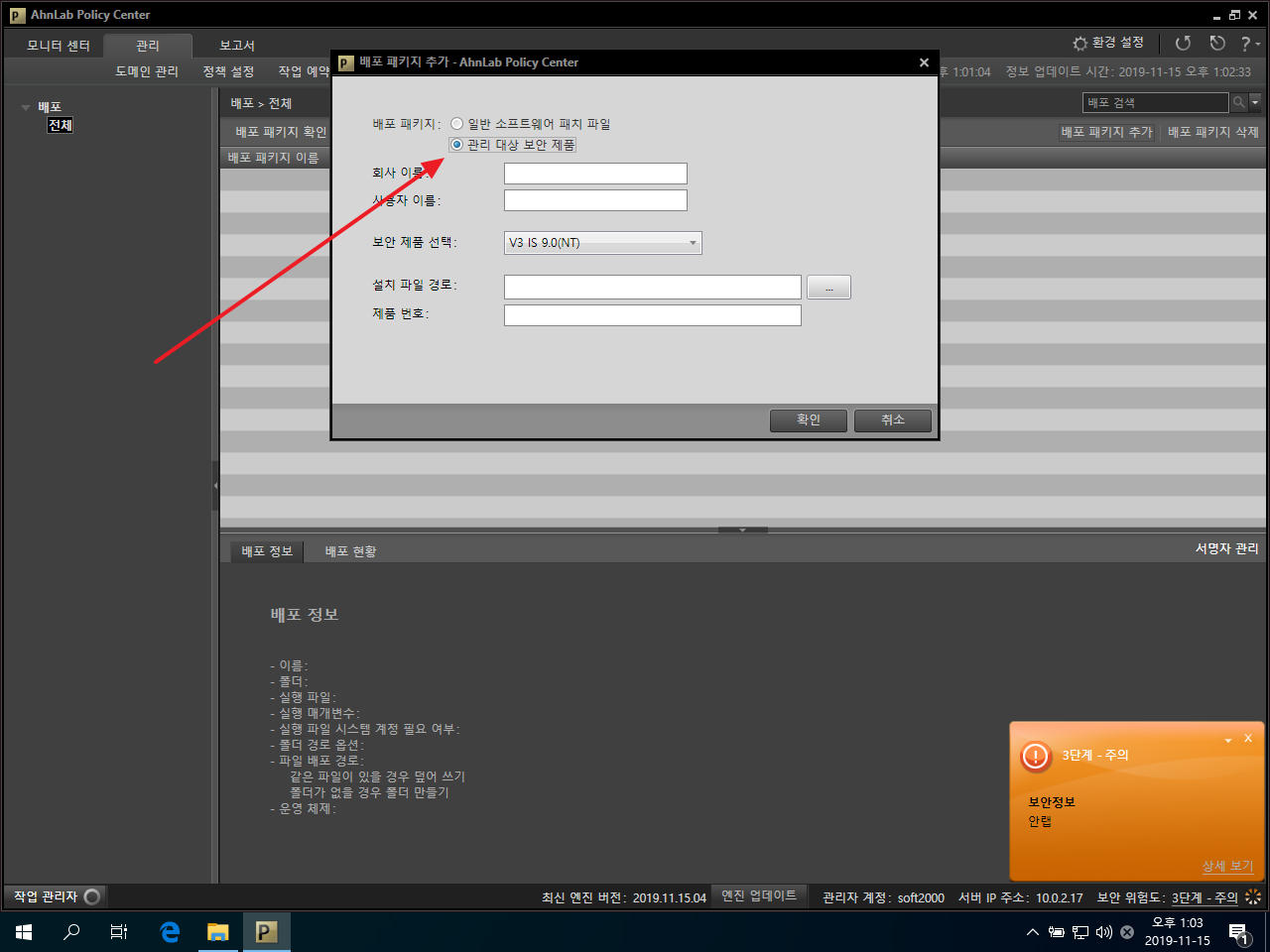
Task: Open the notification popup dropdown arrow
Action: [1228, 740]
